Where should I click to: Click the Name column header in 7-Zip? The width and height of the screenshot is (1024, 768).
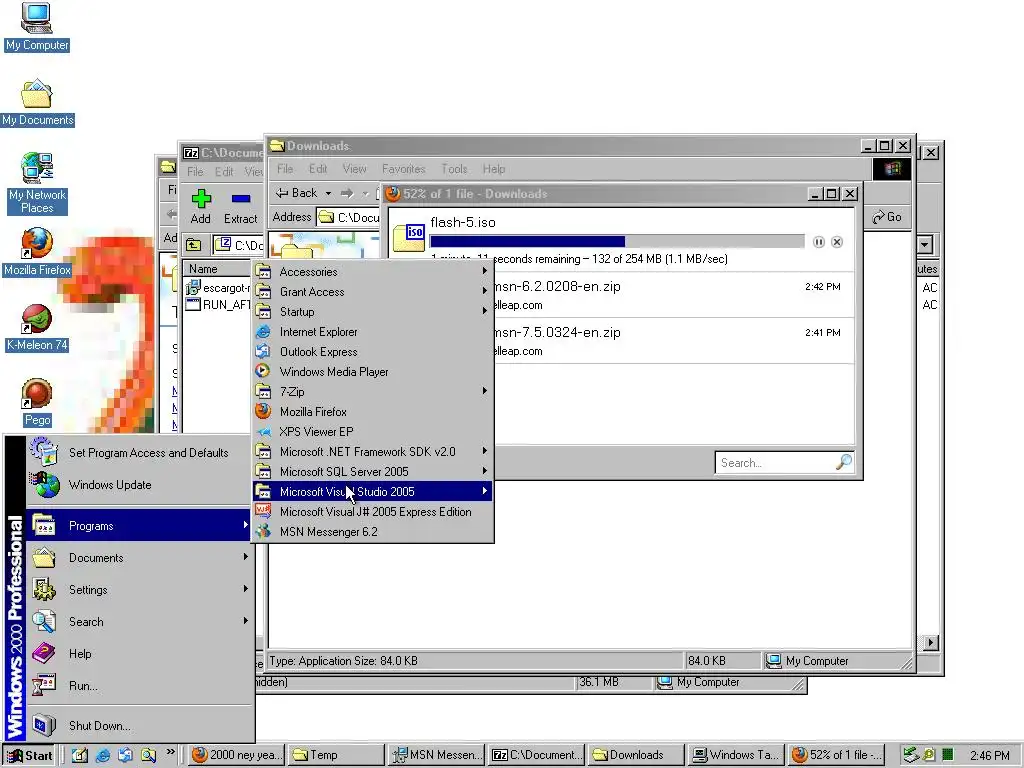coord(218,268)
